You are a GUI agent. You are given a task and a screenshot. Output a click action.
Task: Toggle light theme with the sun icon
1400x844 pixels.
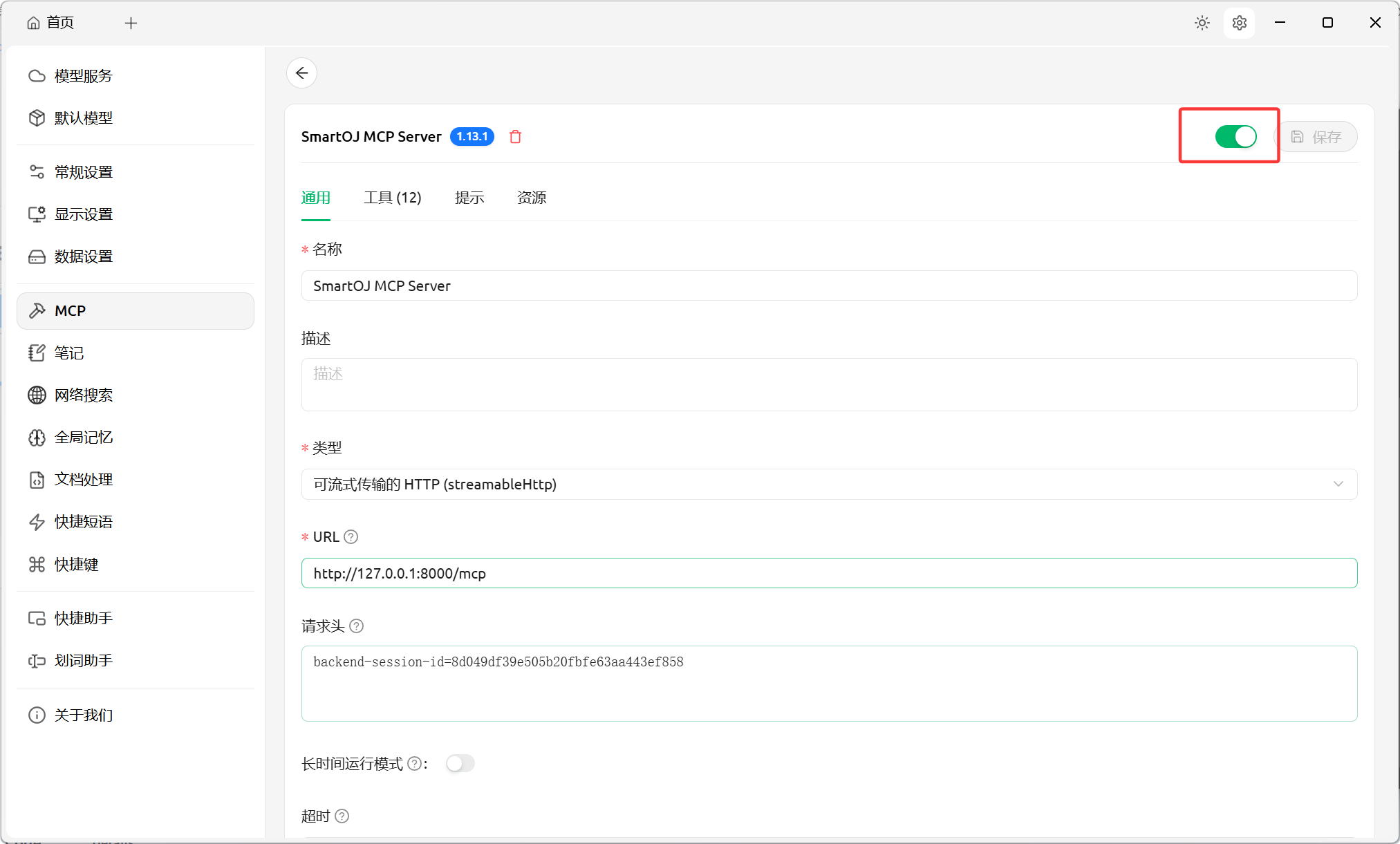[1202, 23]
